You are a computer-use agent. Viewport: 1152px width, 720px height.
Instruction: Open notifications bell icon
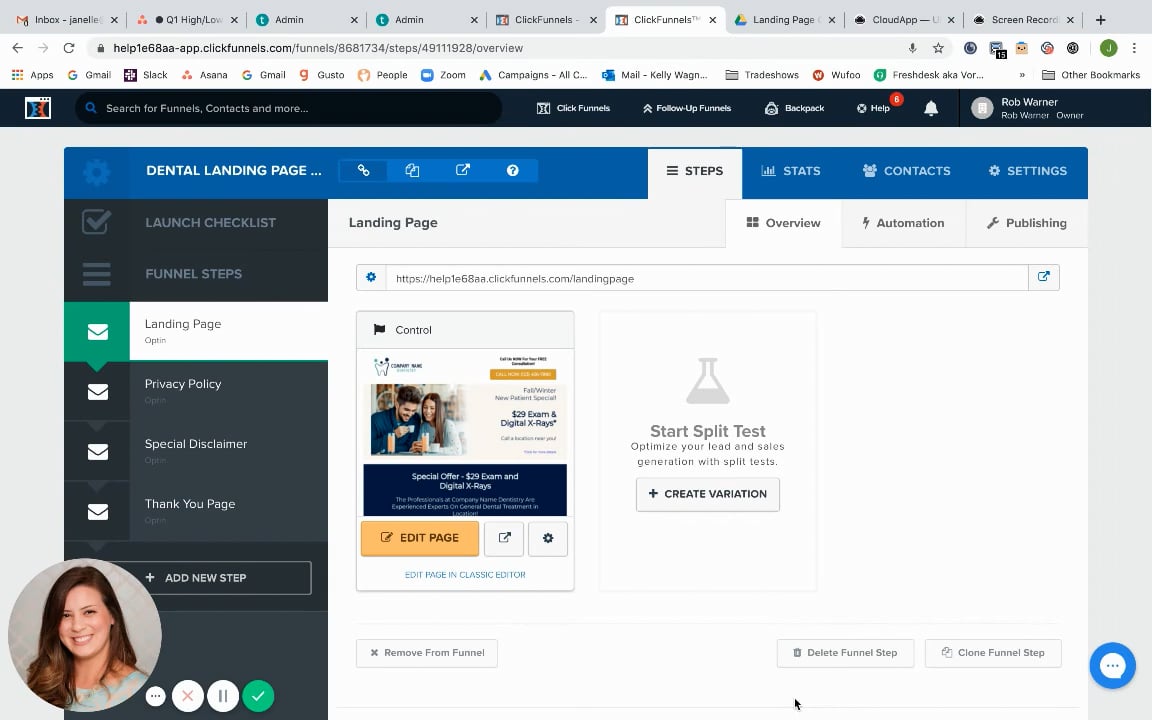tap(931, 108)
